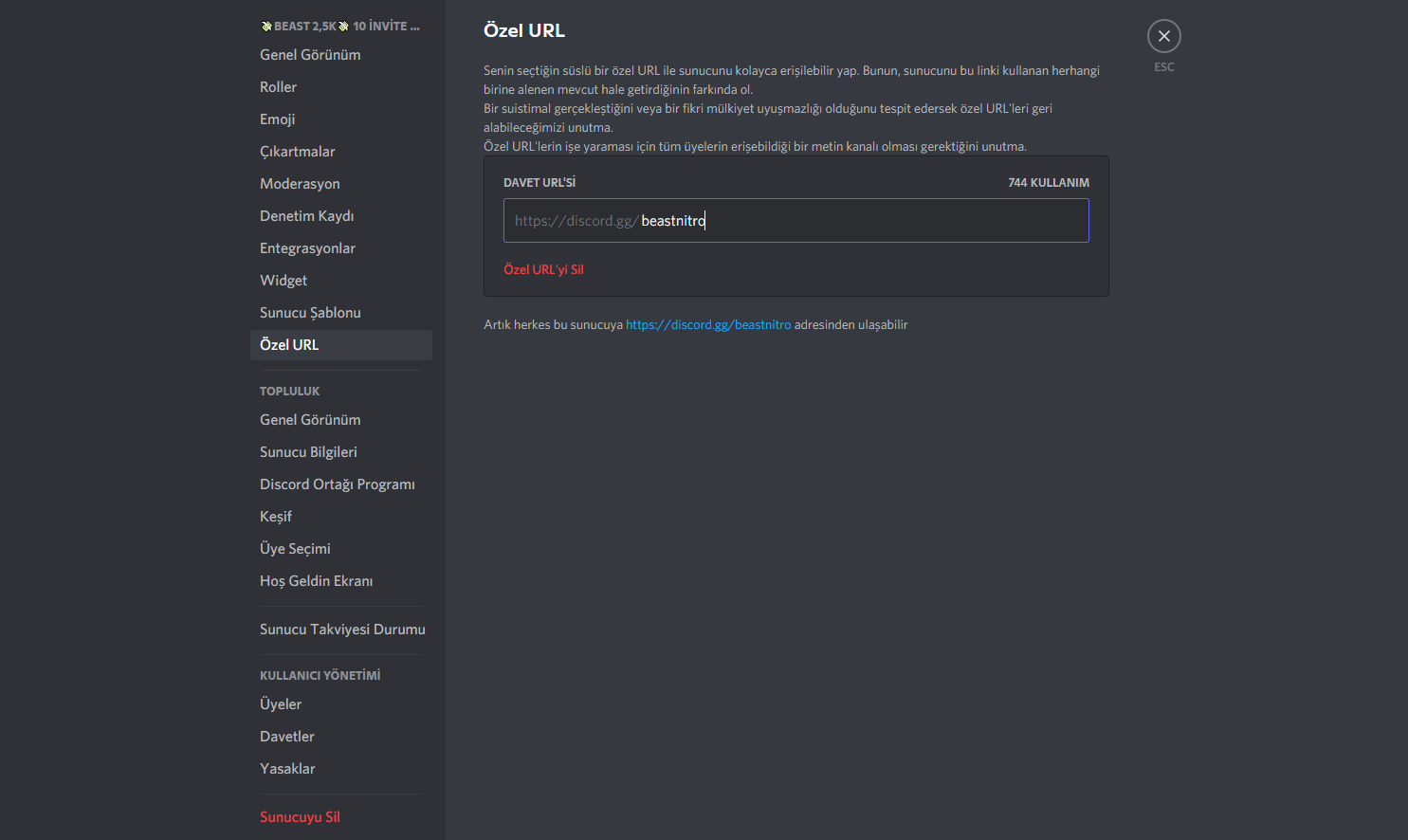Click the Özel URL page heading
1408x840 pixels.
coord(524,30)
